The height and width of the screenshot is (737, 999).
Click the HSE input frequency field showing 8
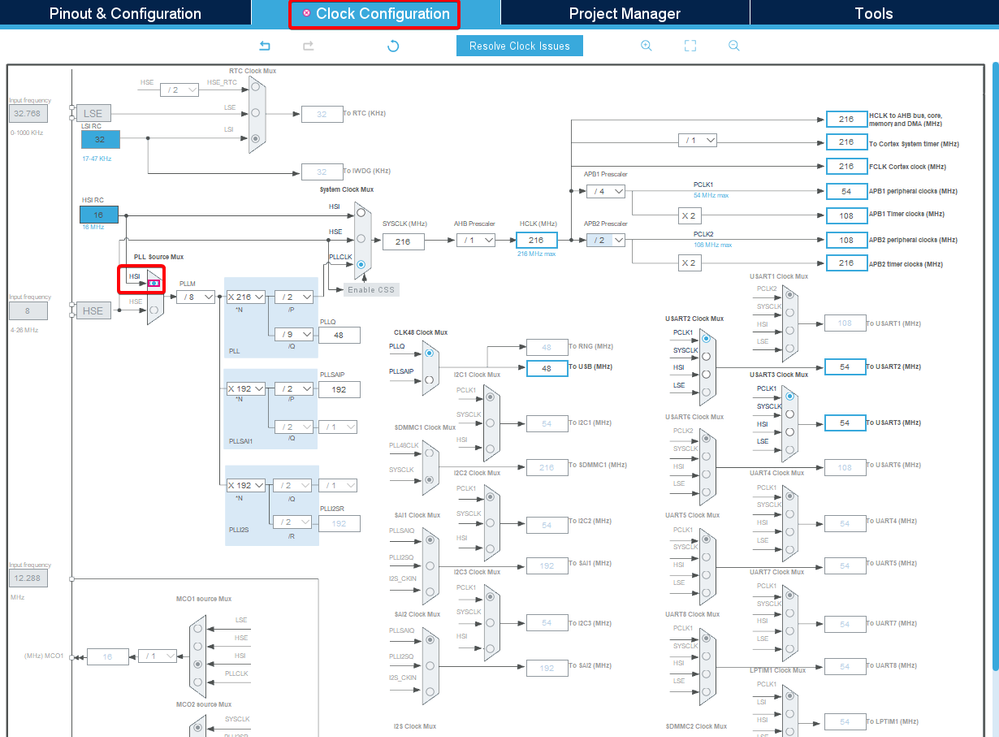click(28, 311)
